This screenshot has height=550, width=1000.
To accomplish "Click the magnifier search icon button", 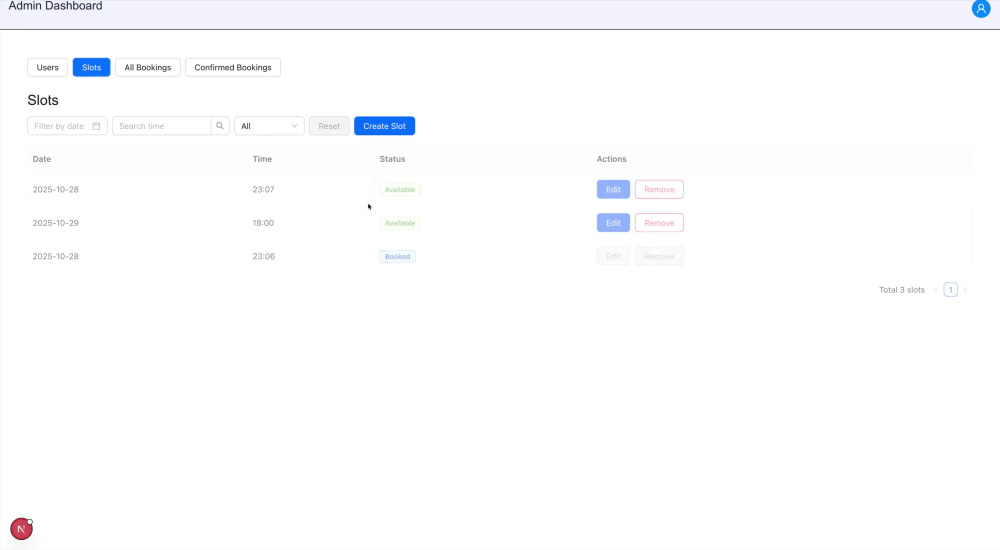I will click(220, 126).
